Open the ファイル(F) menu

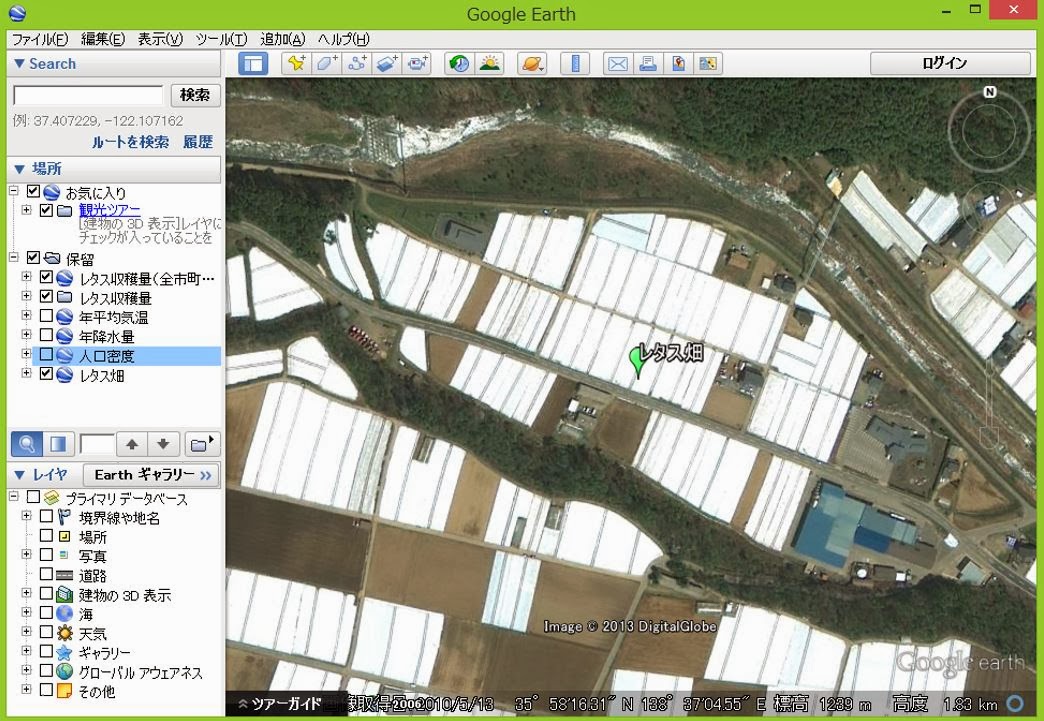point(40,39)
